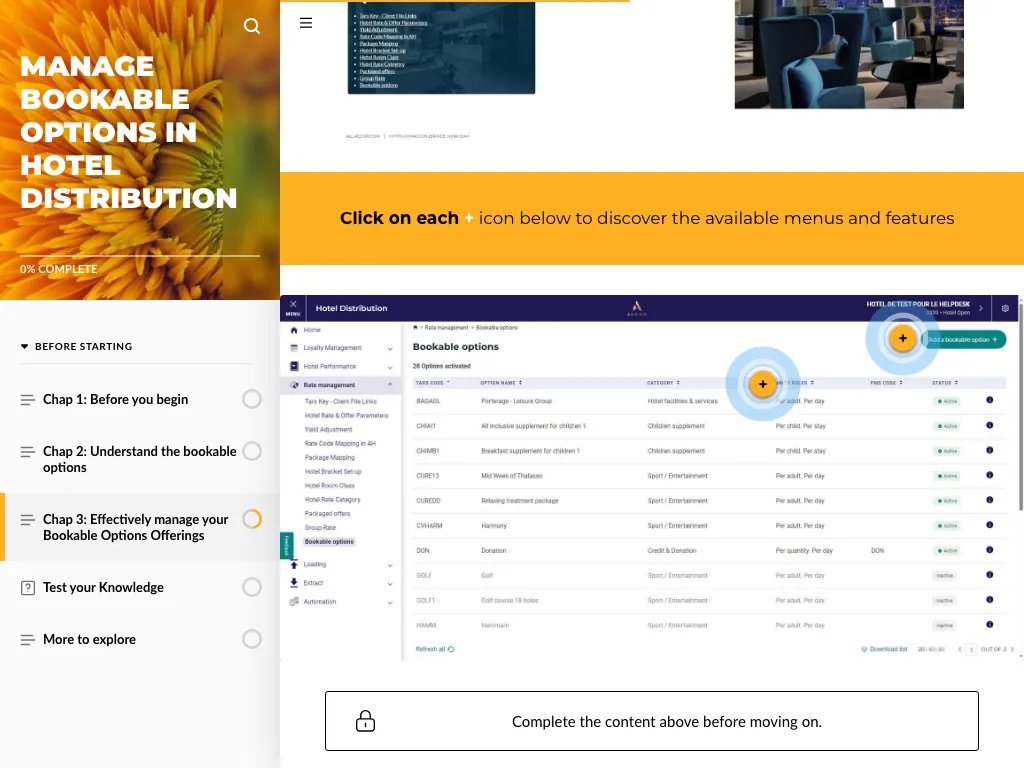The image size is (1024, 768).
Task: Expand the Hotel Performance chevron
Action: point(390,367)
